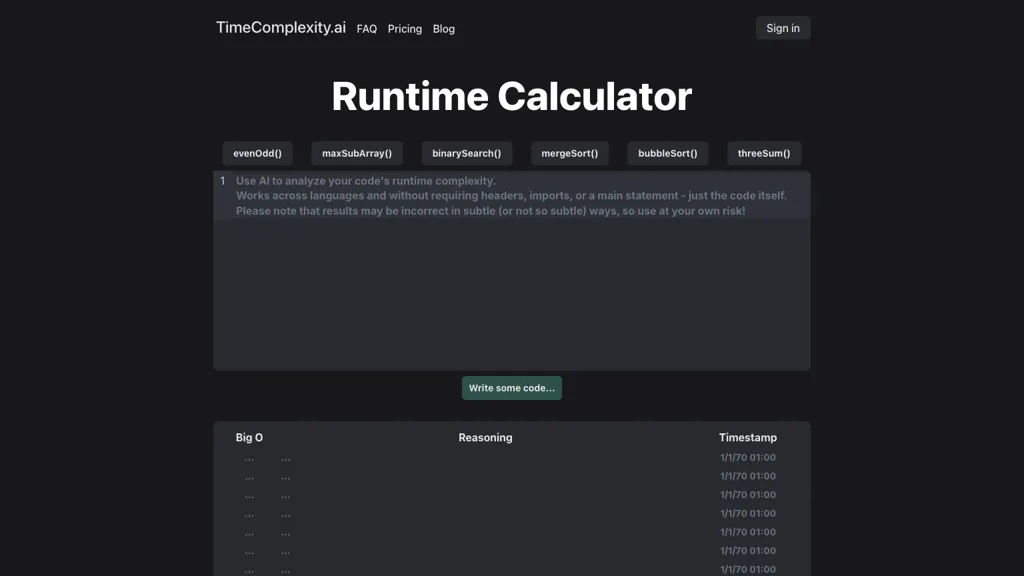
Task: Open the Sign in dialog
Action: point(782,28)
